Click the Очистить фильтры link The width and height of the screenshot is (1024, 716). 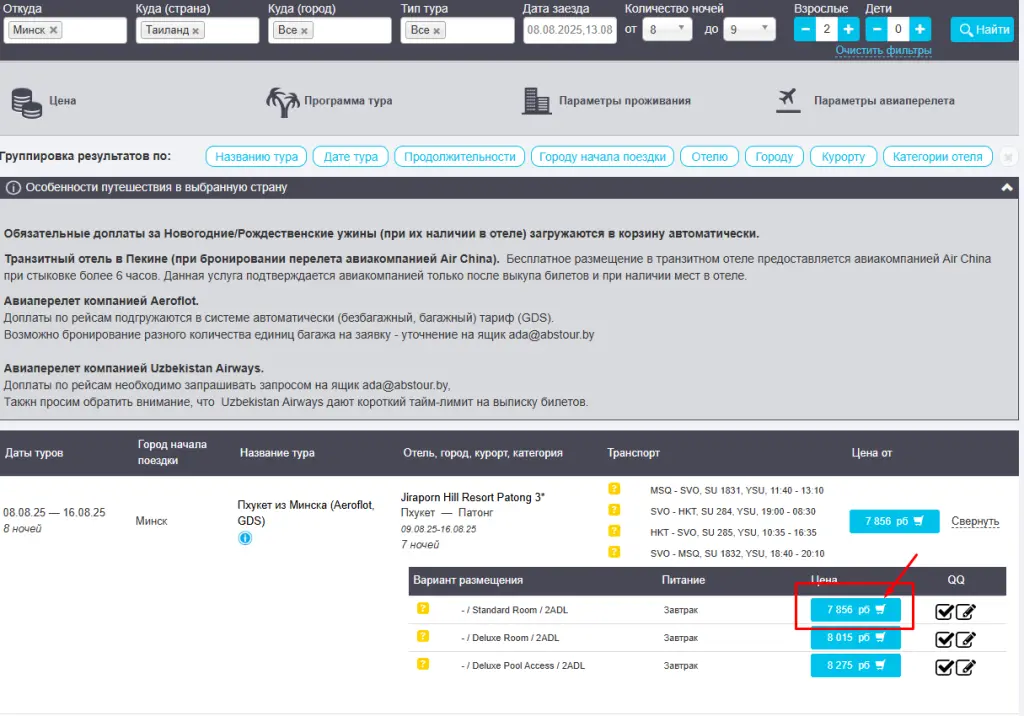click(883, 50)
